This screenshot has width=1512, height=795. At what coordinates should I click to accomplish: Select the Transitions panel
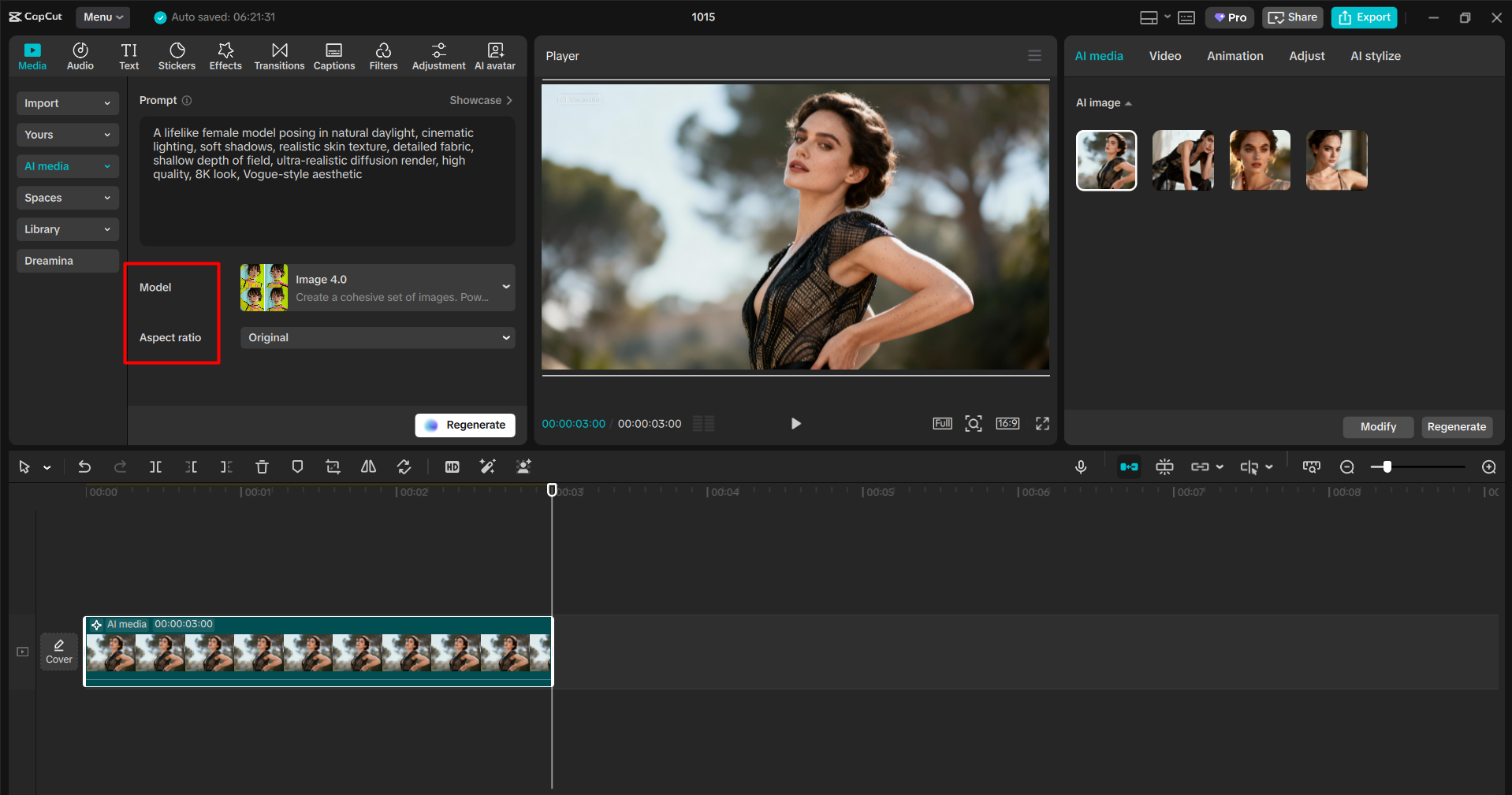click(279, 55)
